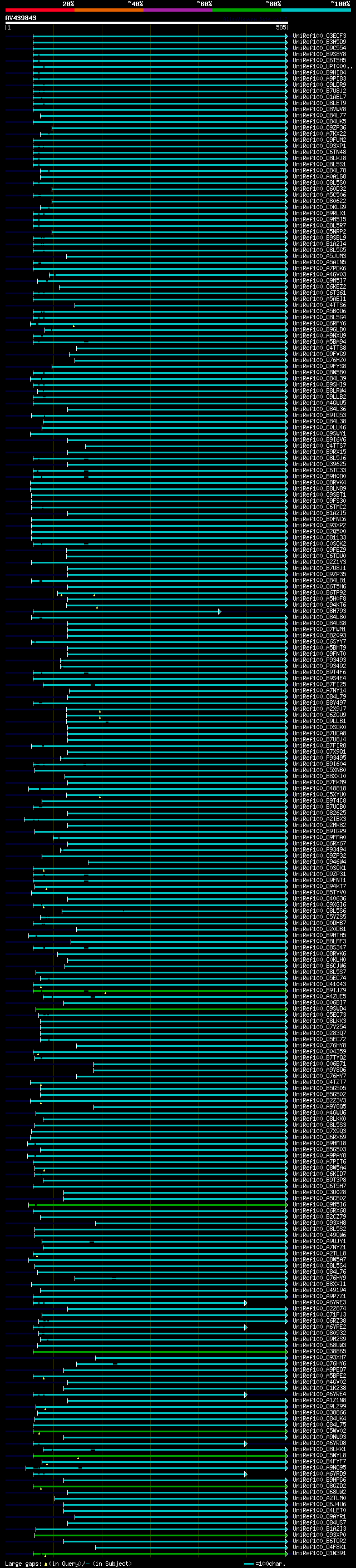The width and height of the screenshot is (356, 1568).
Task: Select UniRef100_Q68UW2 label
Action: (x=319, y=1492)
